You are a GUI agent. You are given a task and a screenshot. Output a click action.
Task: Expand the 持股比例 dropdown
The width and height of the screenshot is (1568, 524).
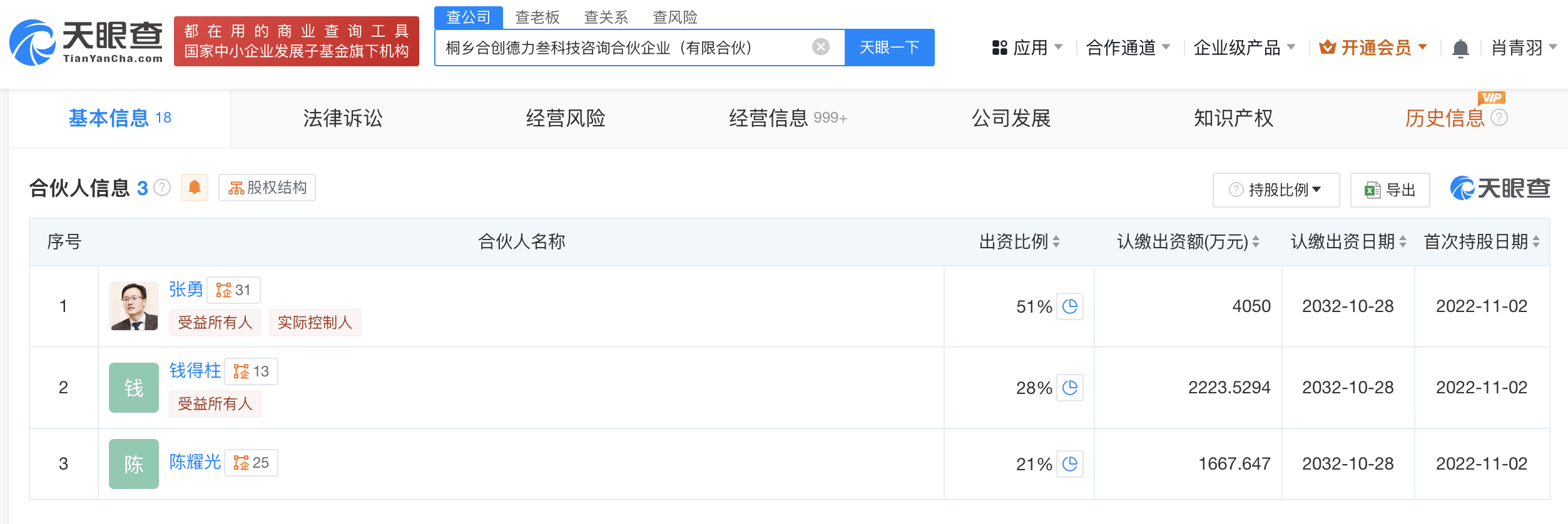point(1276,190)
